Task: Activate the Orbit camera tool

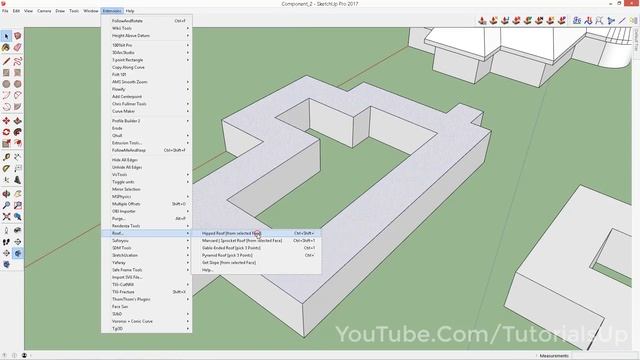Action: (x=6, y=194)
